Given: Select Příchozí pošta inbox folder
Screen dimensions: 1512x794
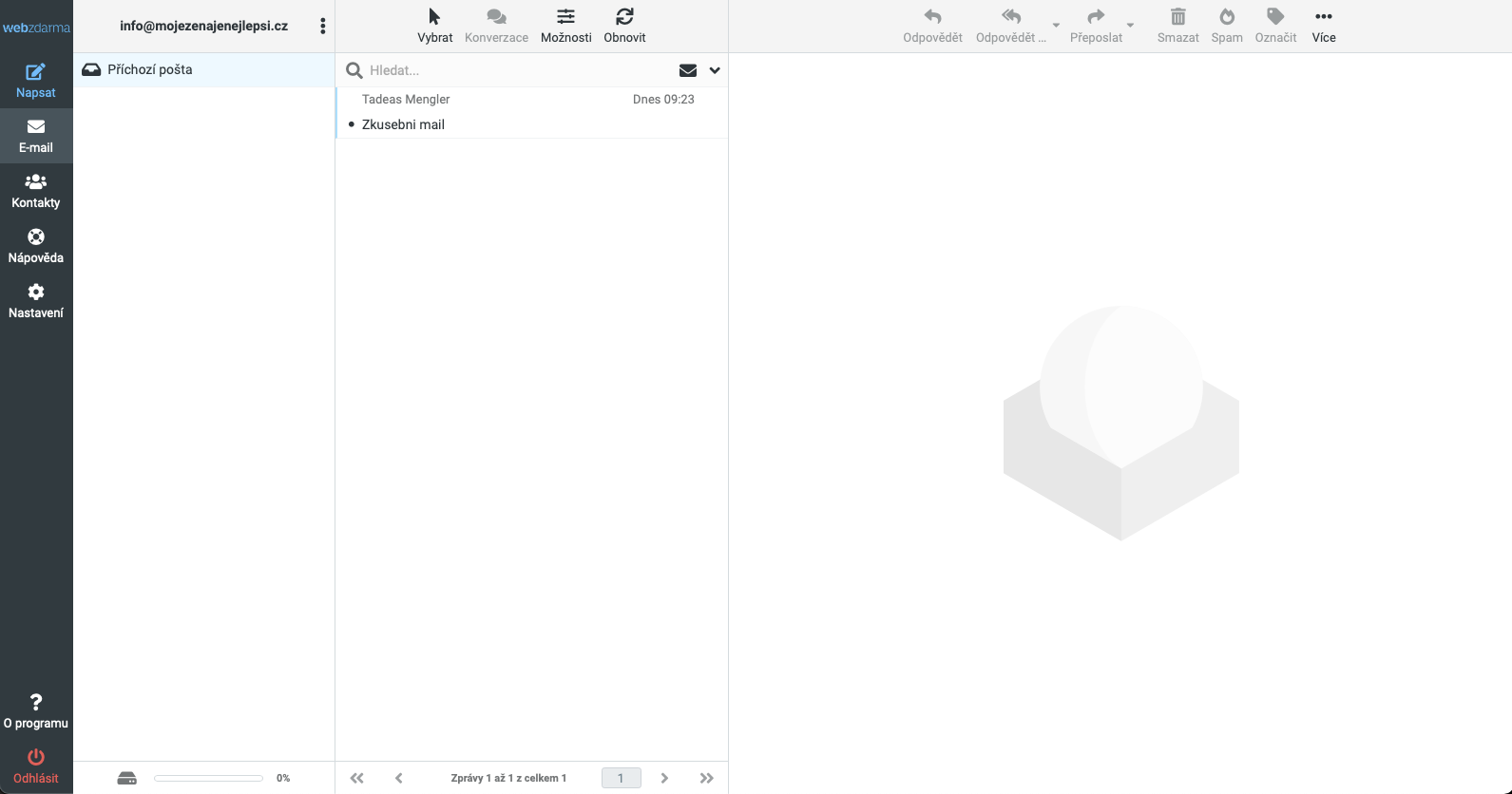Looking at the screenshot, I should [x=203, y=69].
